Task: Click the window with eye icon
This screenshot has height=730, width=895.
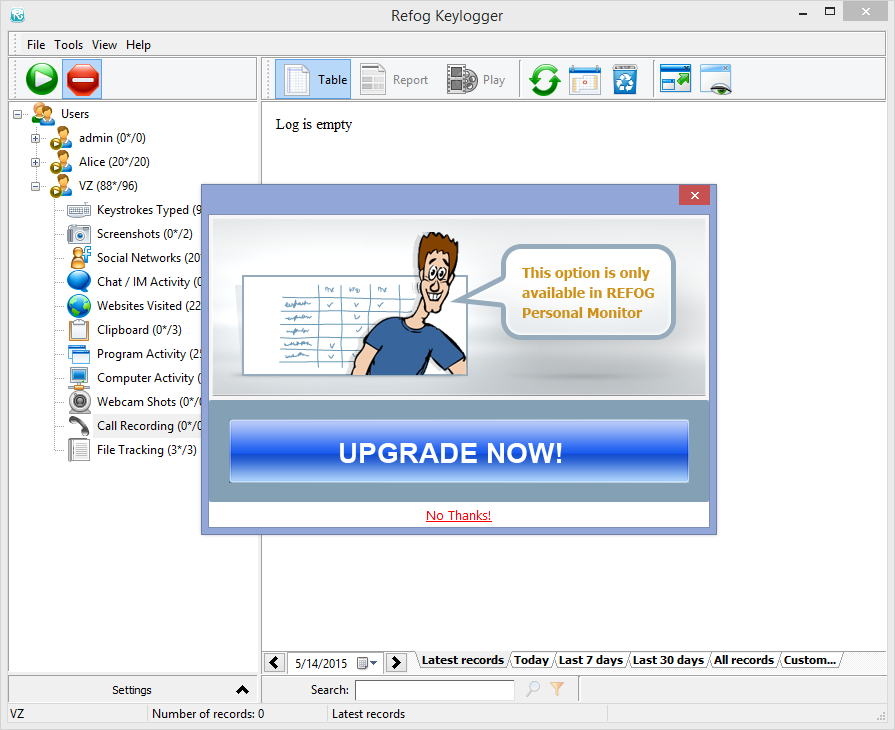Action: pos(716,79)
